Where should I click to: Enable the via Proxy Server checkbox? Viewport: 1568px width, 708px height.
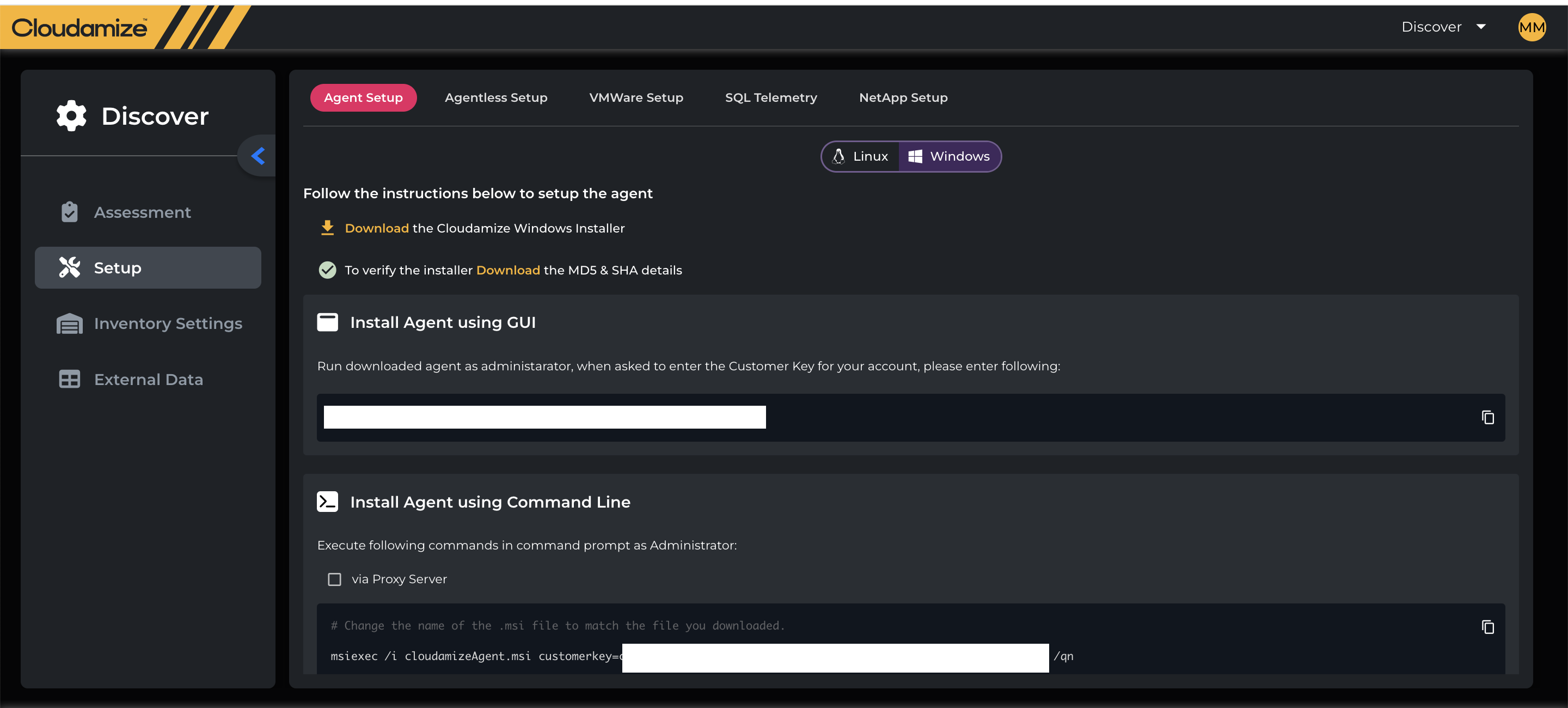(335, 579)
